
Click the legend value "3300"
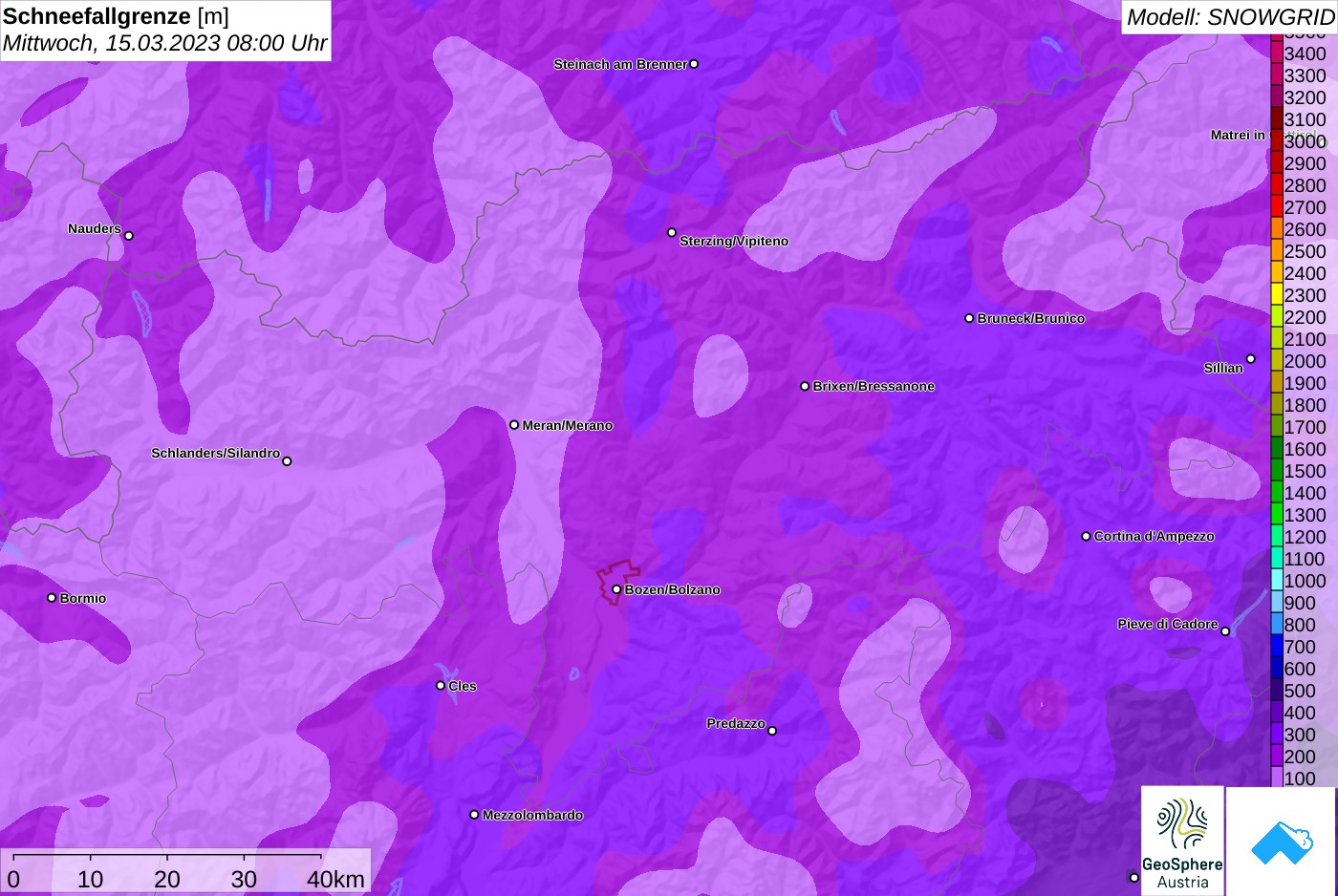click(x=1305, y=75)
